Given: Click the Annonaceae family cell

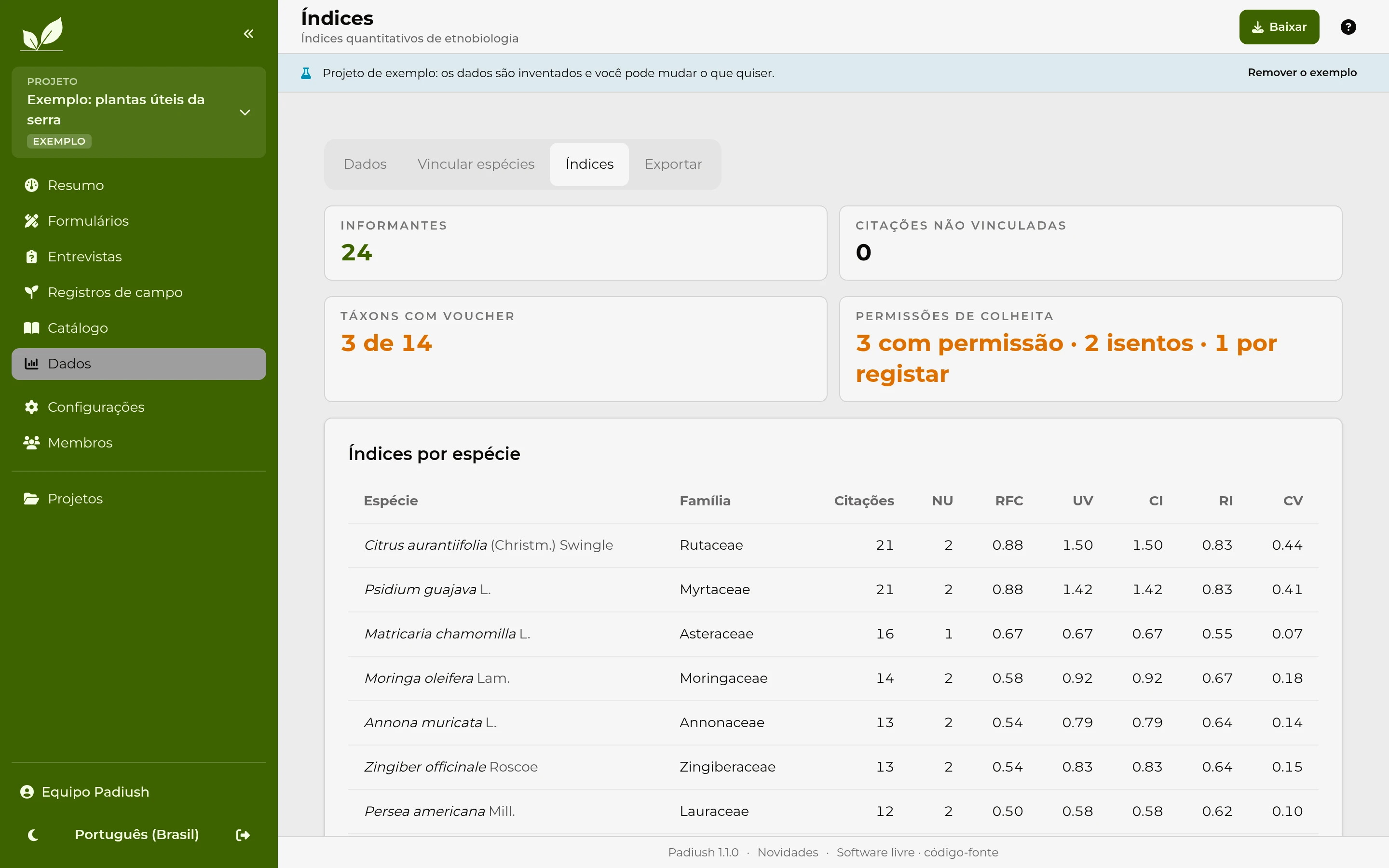Looking at the screenshot, I should pos(722,723).
